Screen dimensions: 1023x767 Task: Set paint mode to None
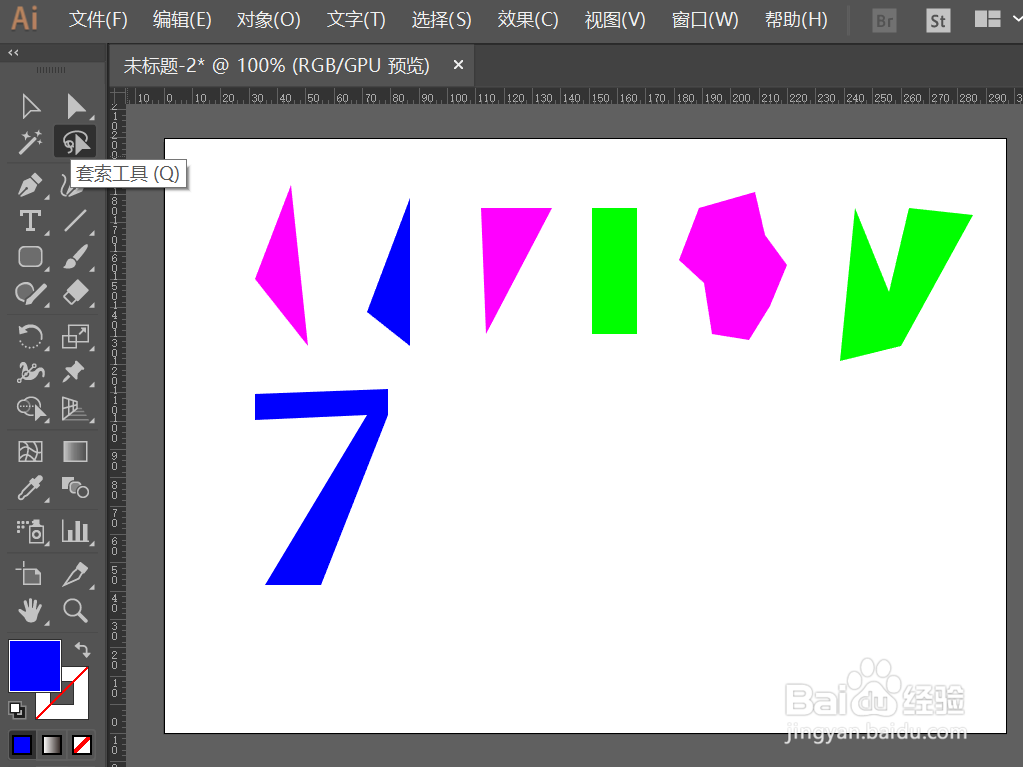[82, 745]
